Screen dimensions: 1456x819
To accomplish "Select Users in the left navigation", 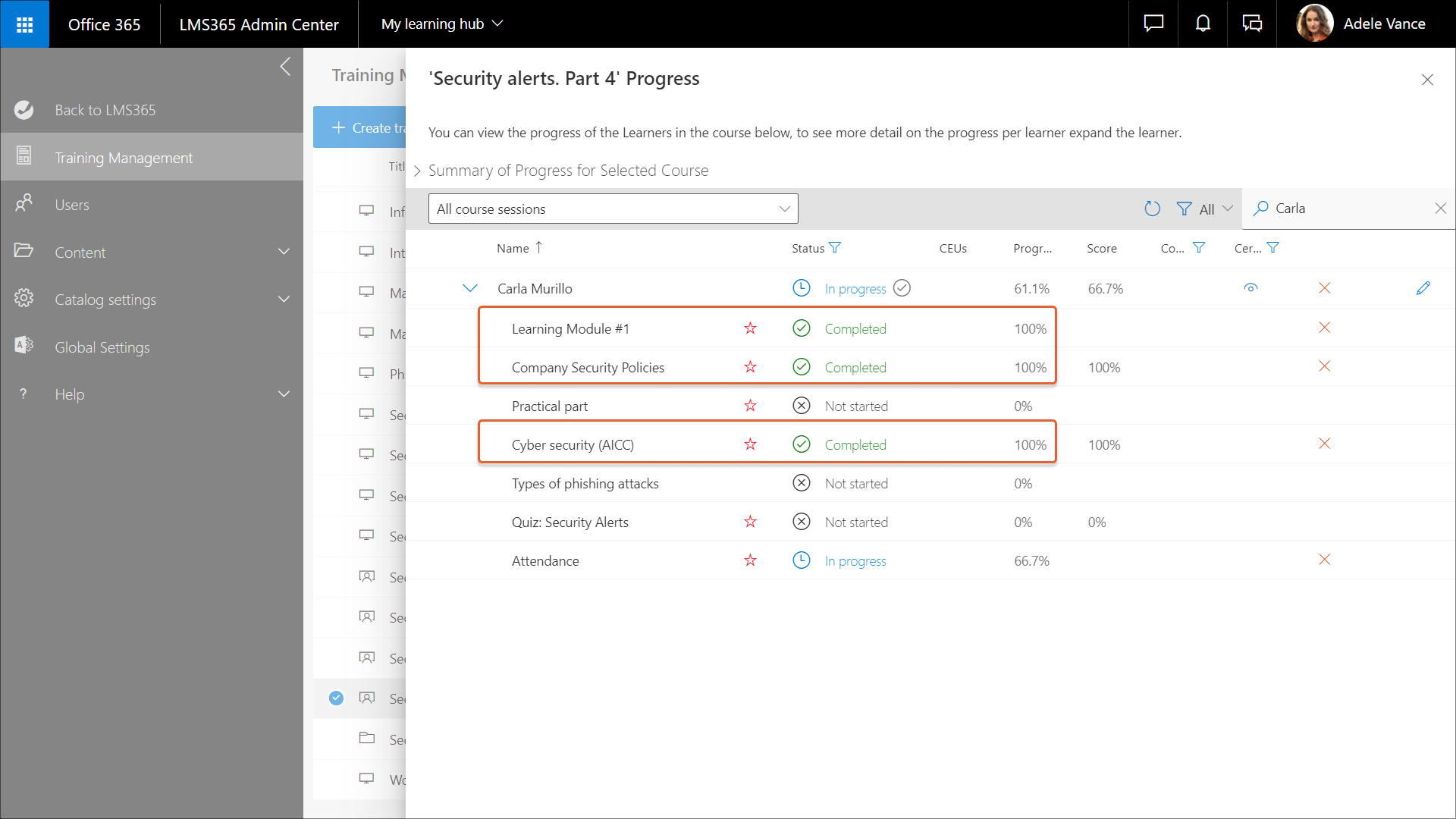I will (x=72, y=205).
